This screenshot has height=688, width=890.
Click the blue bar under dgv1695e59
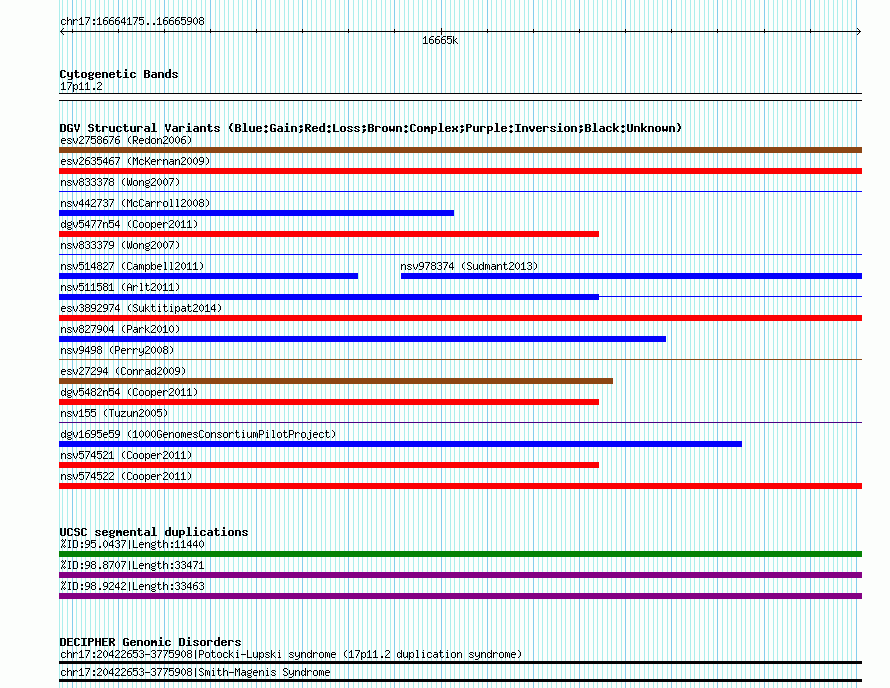click(400, 444)
